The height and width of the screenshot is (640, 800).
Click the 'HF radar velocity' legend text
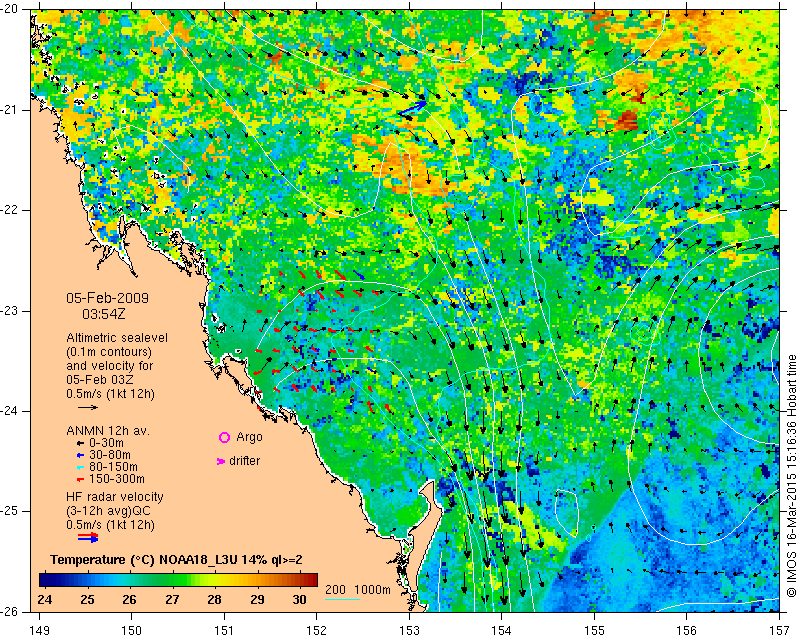pos(115,497)
